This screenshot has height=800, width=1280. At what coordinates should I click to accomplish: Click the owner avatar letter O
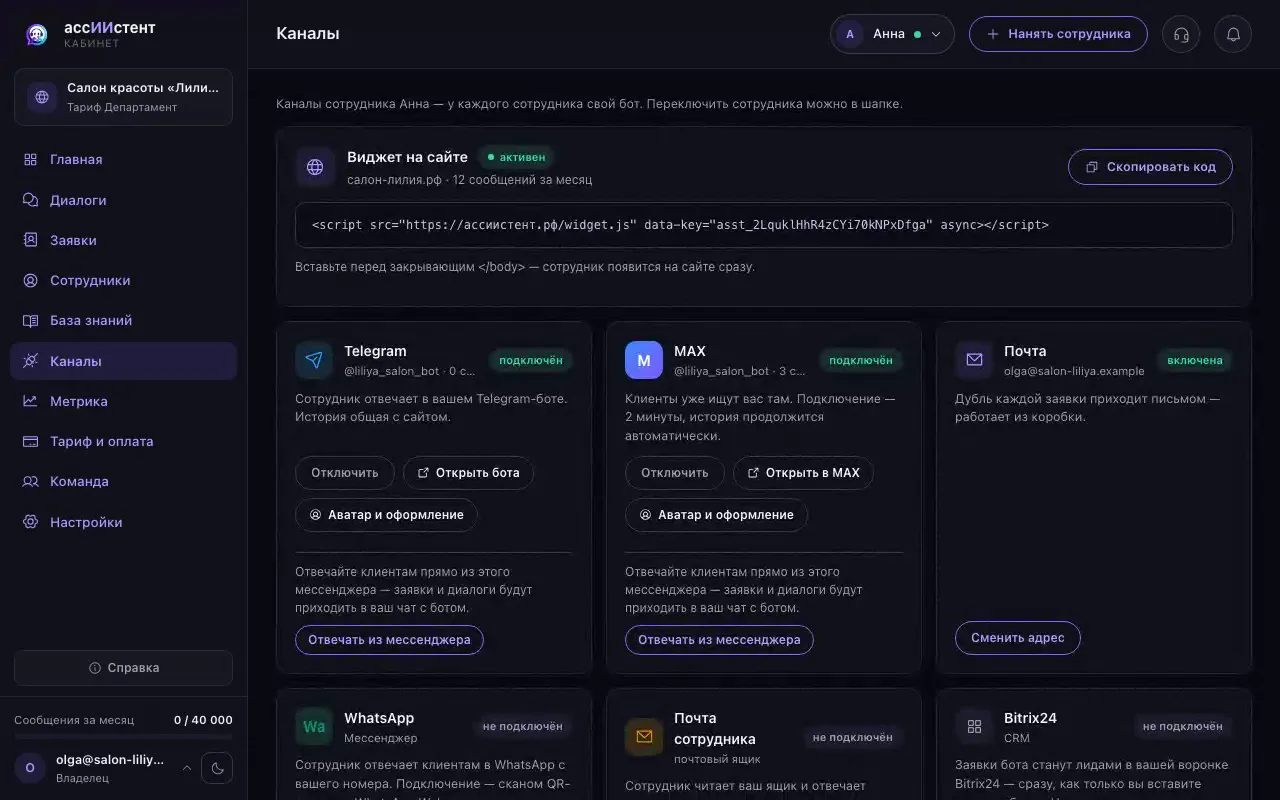click(x=30, y=768)
